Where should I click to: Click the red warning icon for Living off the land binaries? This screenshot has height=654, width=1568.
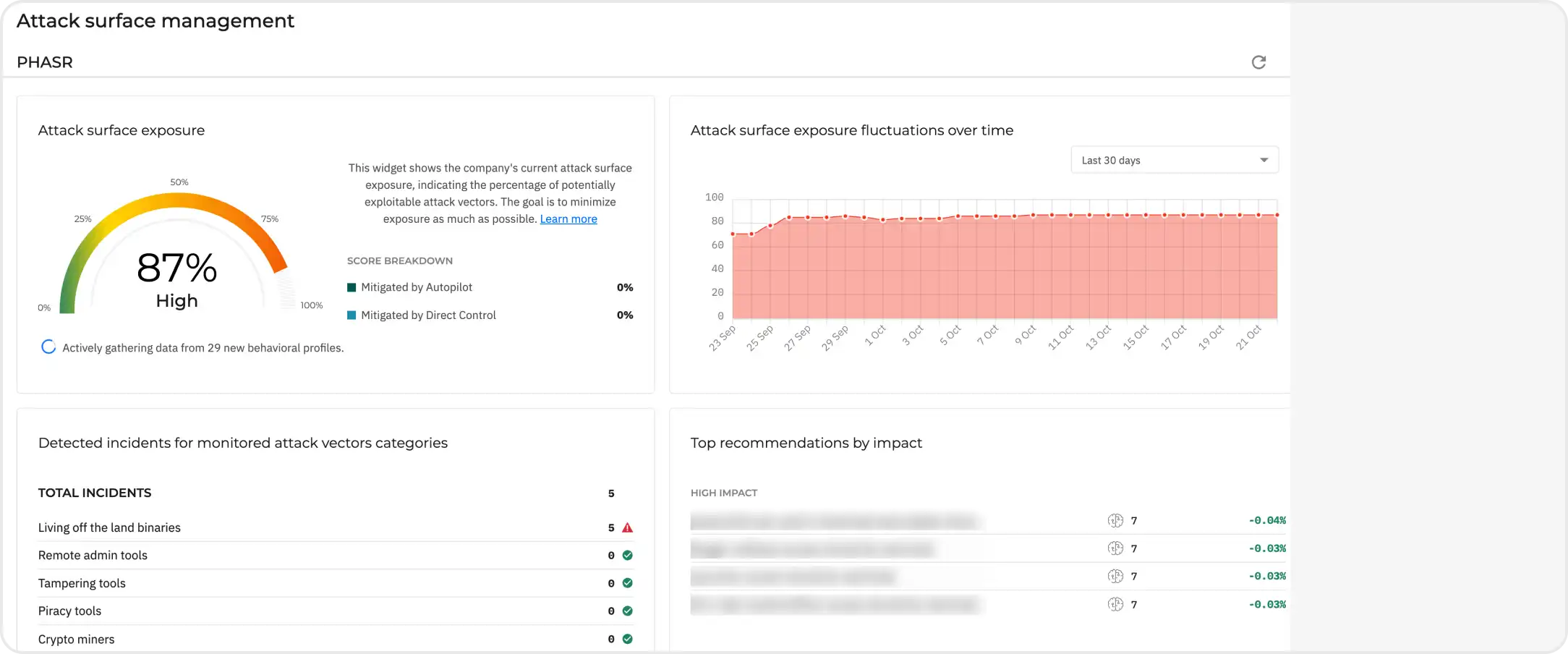[x=628, y=527]
